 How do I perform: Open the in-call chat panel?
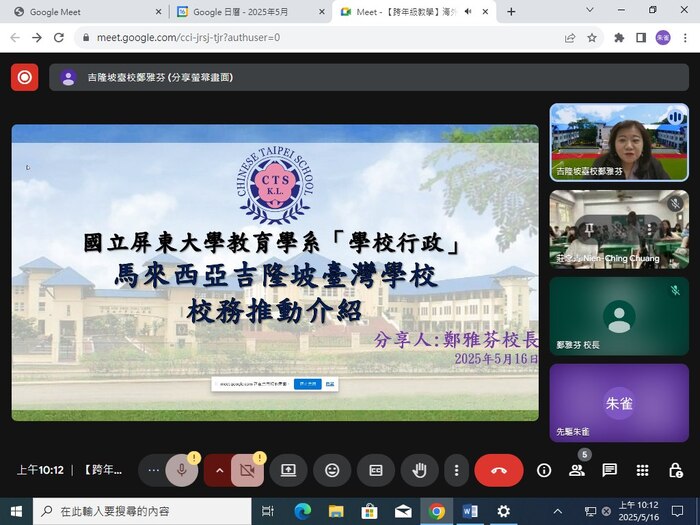click(x=609, y=470)
